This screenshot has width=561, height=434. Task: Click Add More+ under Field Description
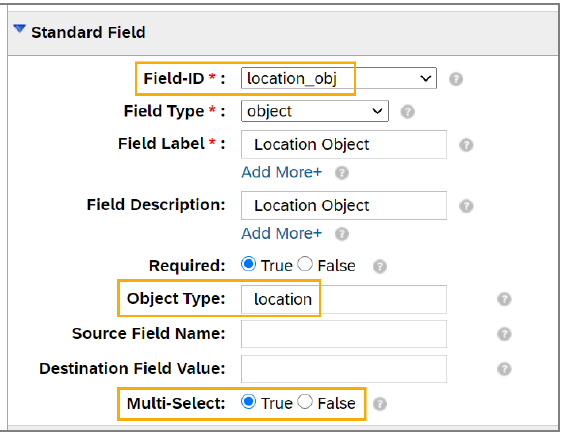(x=282, y=234)
